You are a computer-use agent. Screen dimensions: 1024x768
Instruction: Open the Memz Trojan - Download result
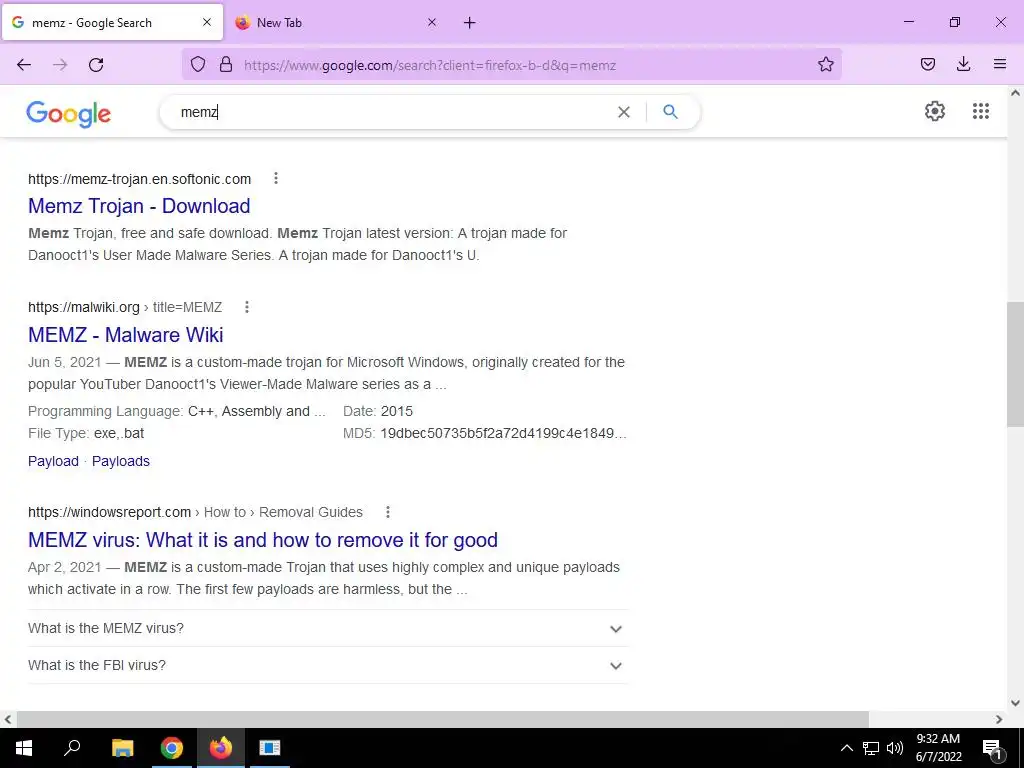pos(139,206)
